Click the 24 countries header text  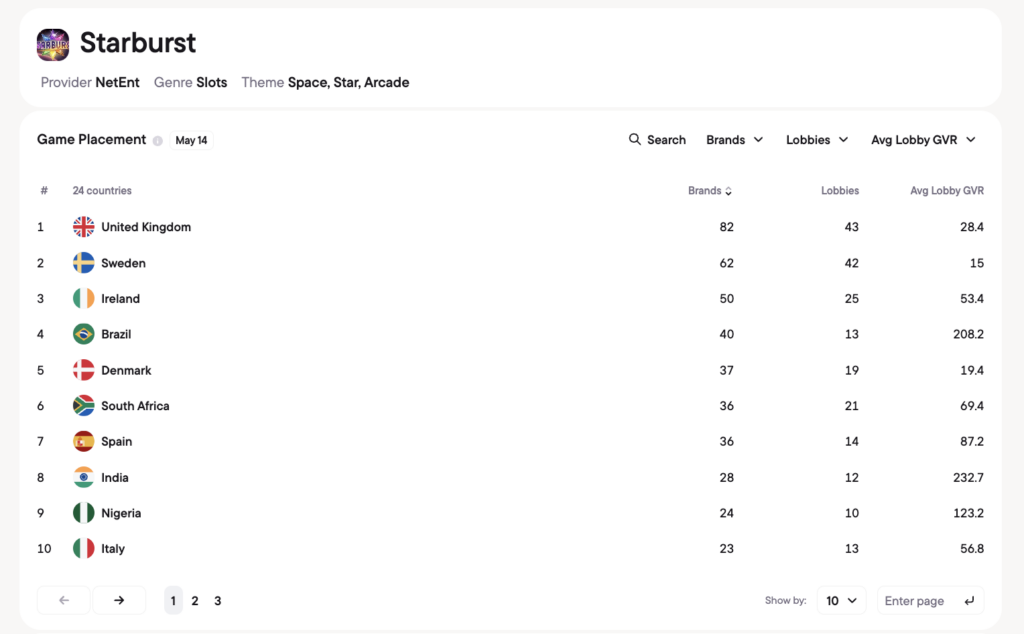102,191
